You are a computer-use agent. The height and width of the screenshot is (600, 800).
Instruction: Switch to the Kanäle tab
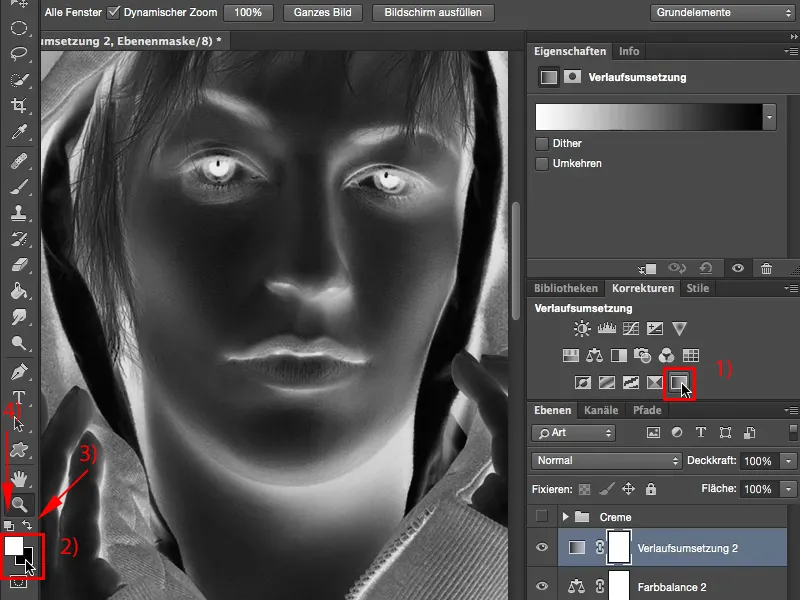[601, 409]
